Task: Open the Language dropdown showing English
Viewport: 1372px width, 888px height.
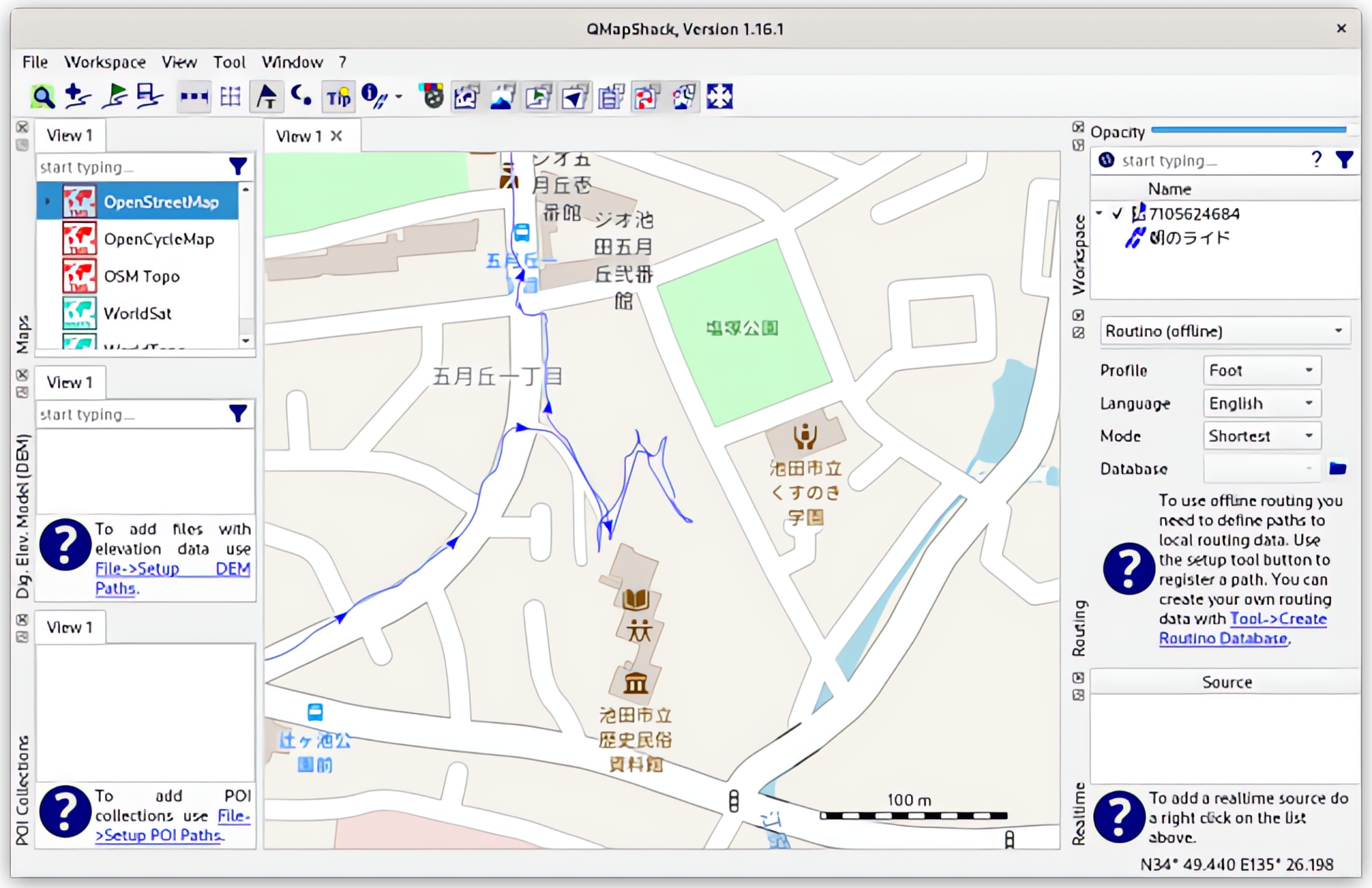Action: tap(1262, 403)
